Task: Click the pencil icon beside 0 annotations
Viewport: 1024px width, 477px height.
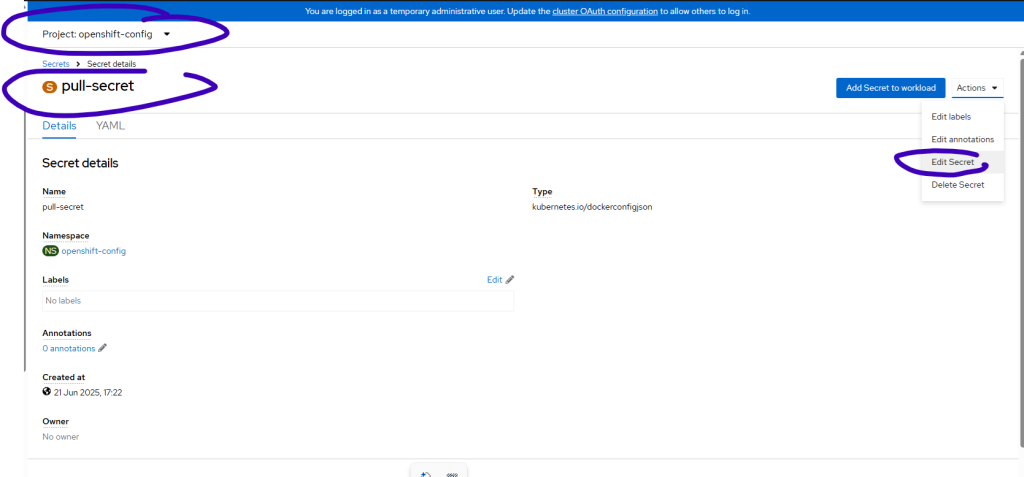Action: (x=102, y=348)
